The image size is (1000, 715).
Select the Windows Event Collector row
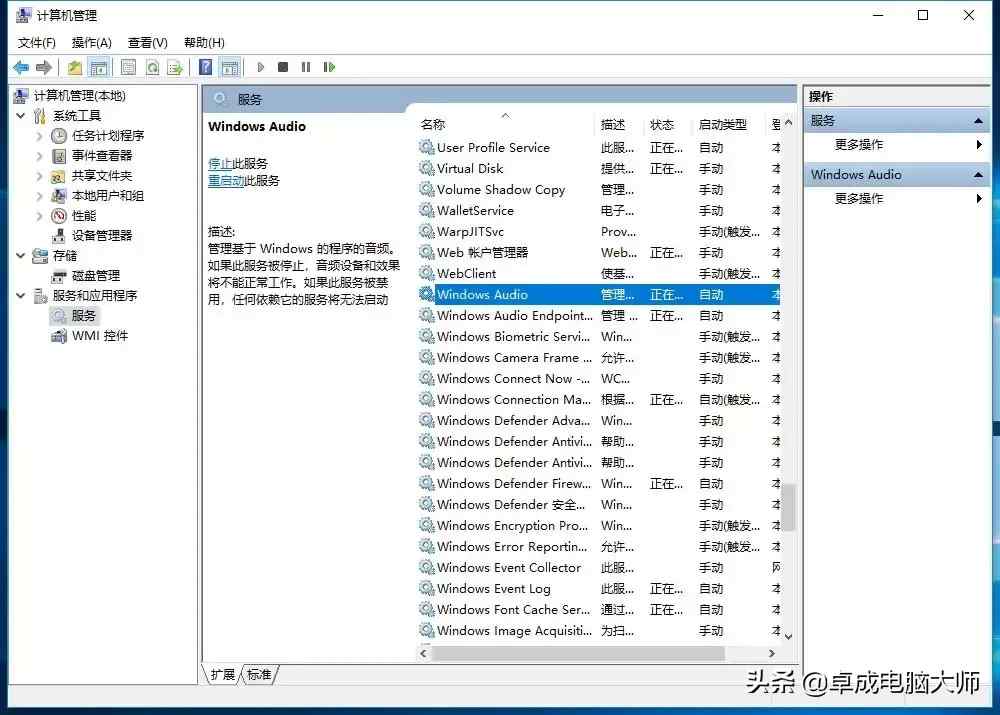pyautogui.click(x=599, y=568)
